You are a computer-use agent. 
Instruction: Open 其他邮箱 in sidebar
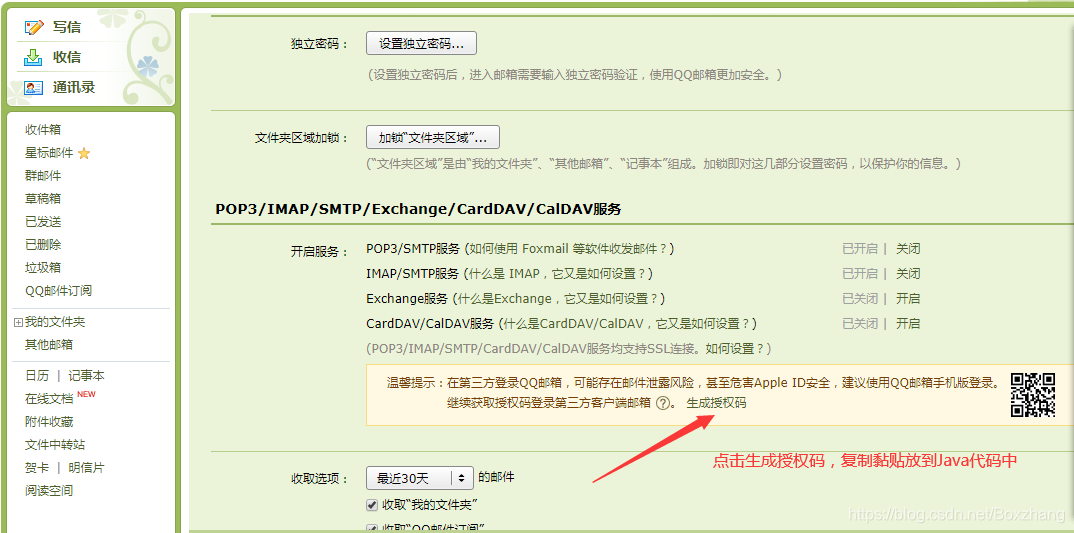tap(49, 345)
